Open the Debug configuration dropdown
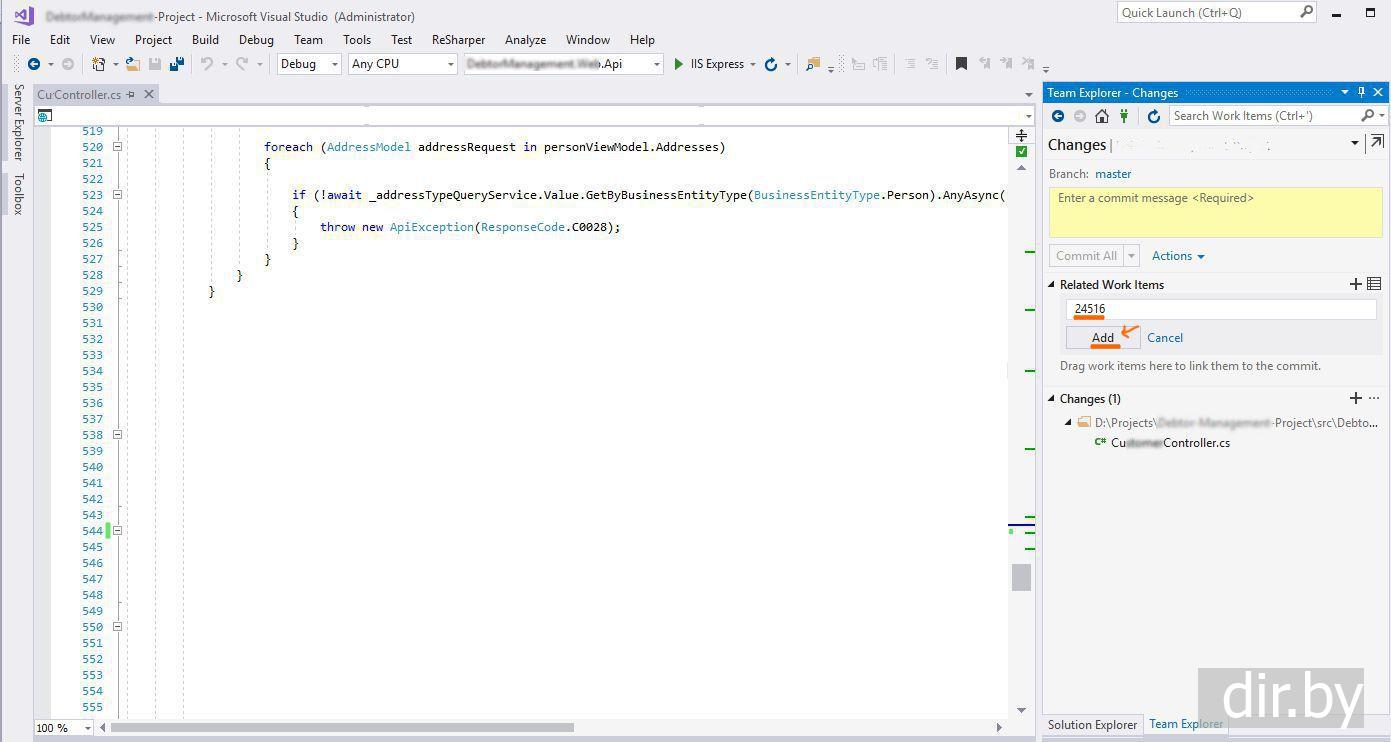Image resolution: width=1391 pixels, height=742 pixels. tap(310, 64)
